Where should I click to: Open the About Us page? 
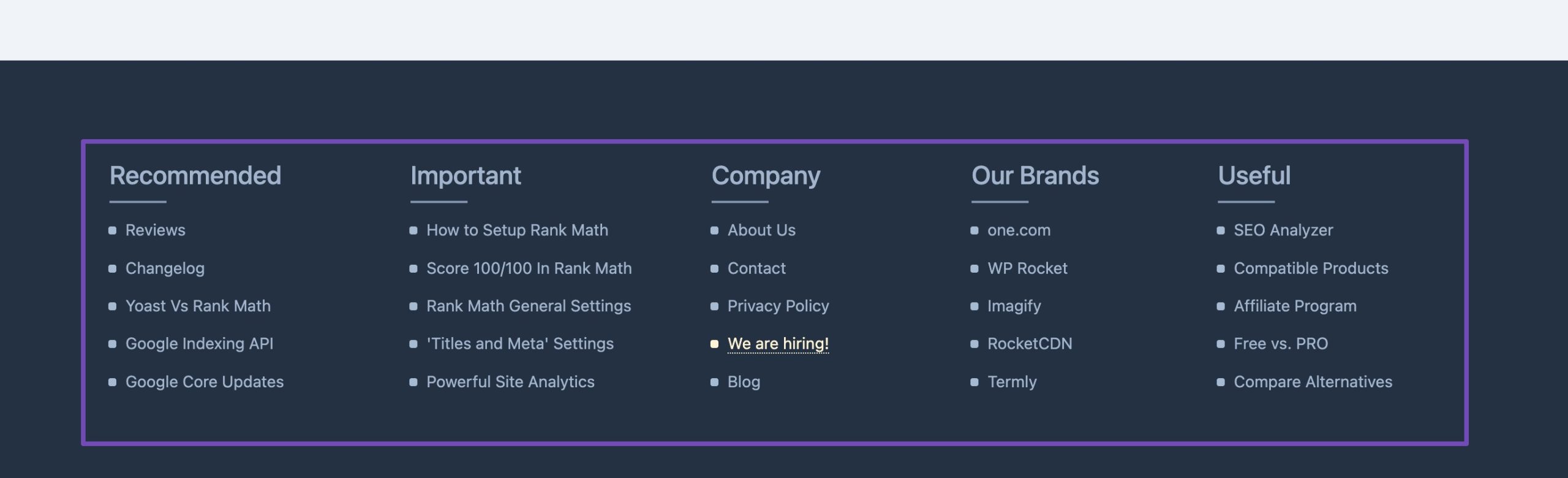761,230
